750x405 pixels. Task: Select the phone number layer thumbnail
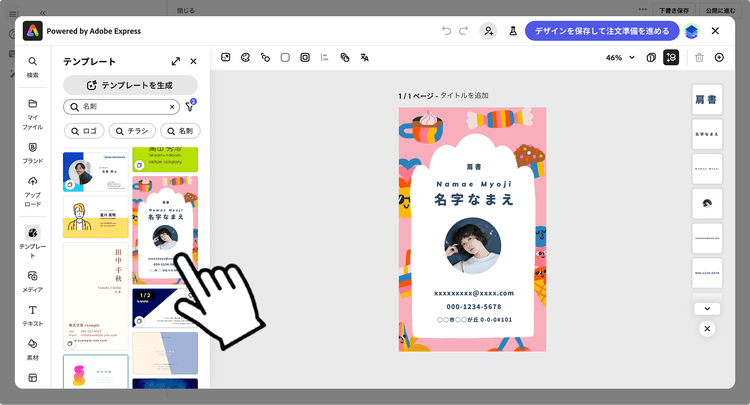pyautogui.click(x=707, y=273)
